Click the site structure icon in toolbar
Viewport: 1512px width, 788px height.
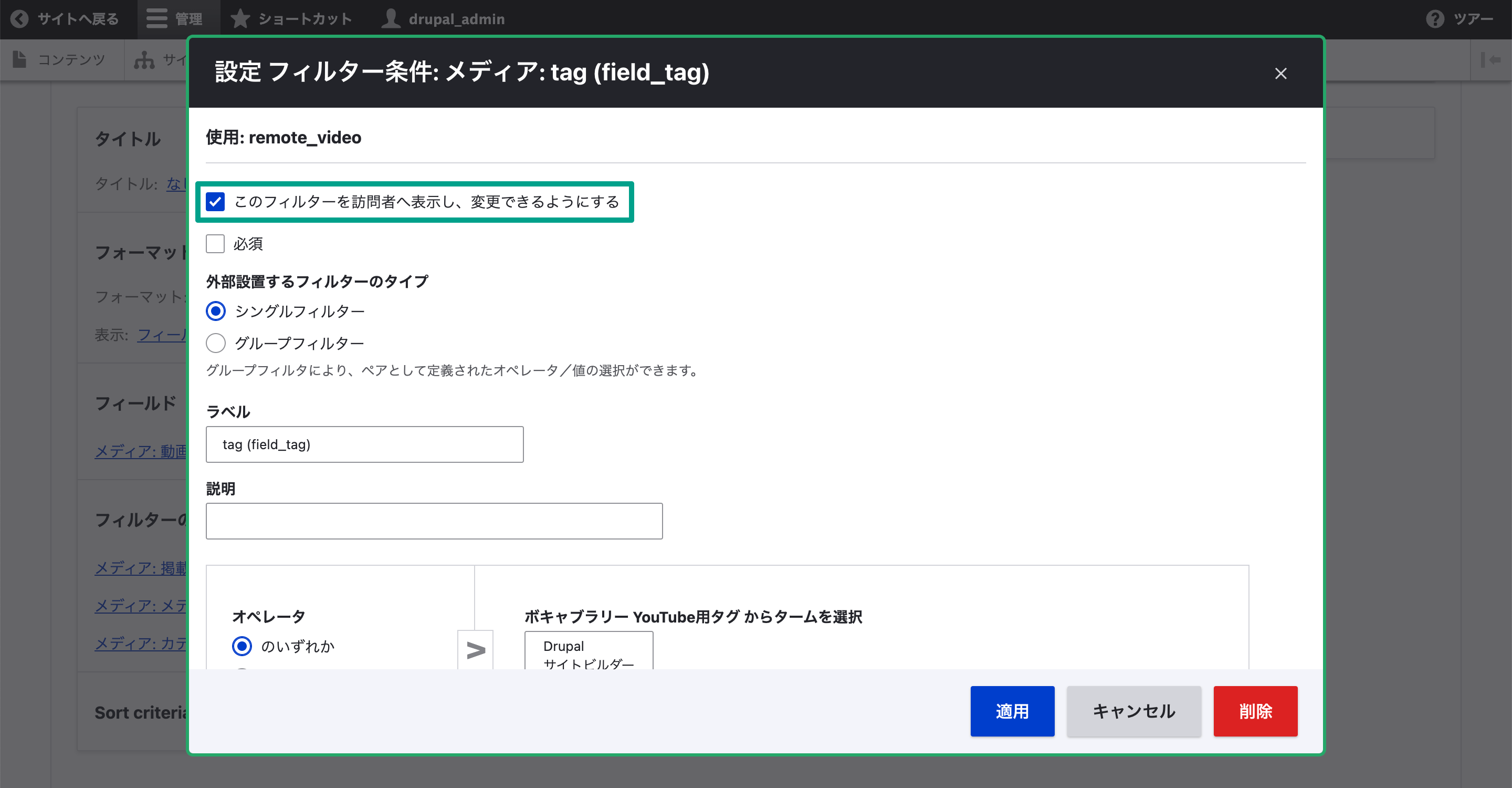pos(144,60)
